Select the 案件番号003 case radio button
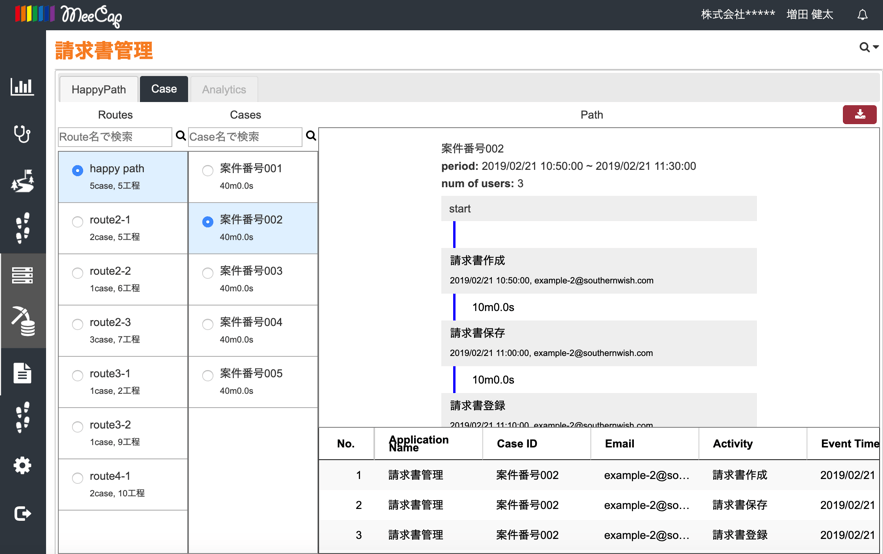The width and height of the screenshot is (883, 554). coord(208,273)
